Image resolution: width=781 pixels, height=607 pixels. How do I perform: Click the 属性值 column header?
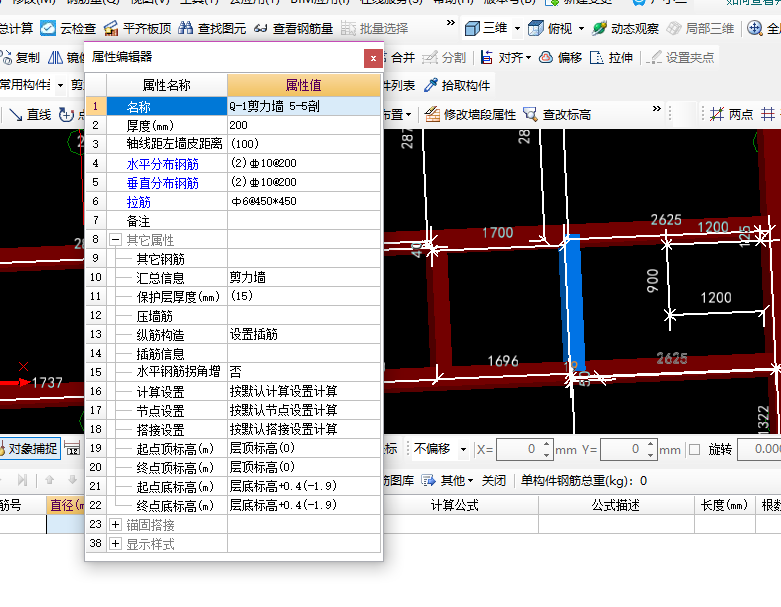click(304, 85)
